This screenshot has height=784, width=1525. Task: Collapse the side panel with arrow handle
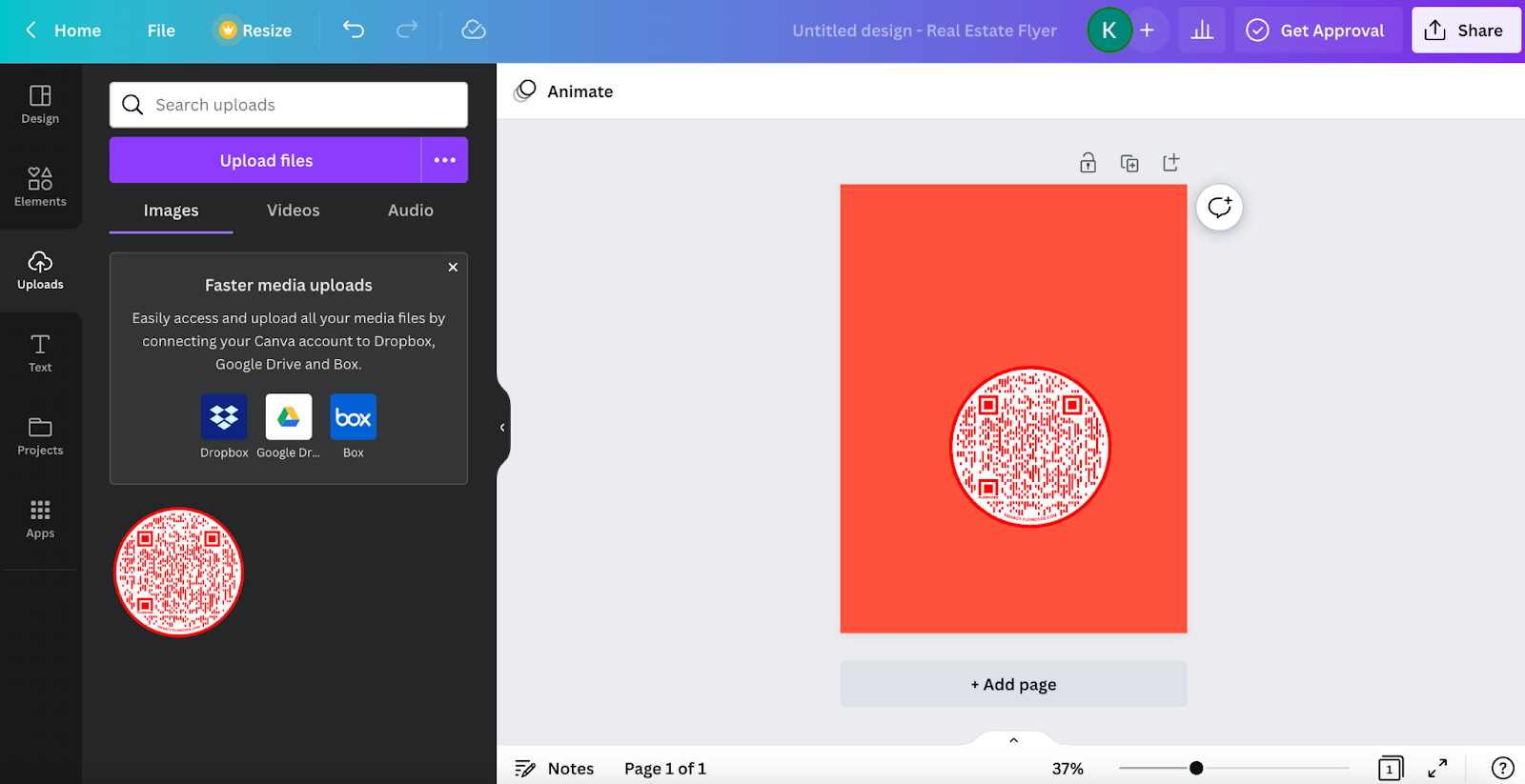tap(502, 428)
